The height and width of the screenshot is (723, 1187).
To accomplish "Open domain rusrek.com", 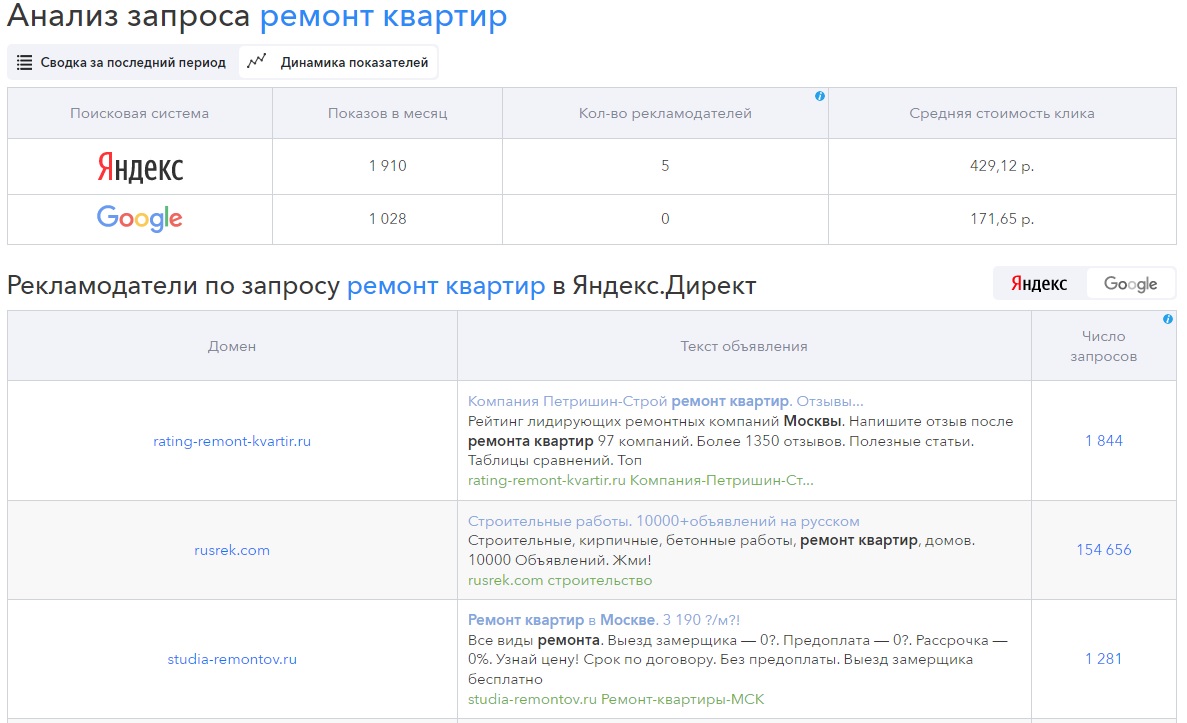I will 232,550.
